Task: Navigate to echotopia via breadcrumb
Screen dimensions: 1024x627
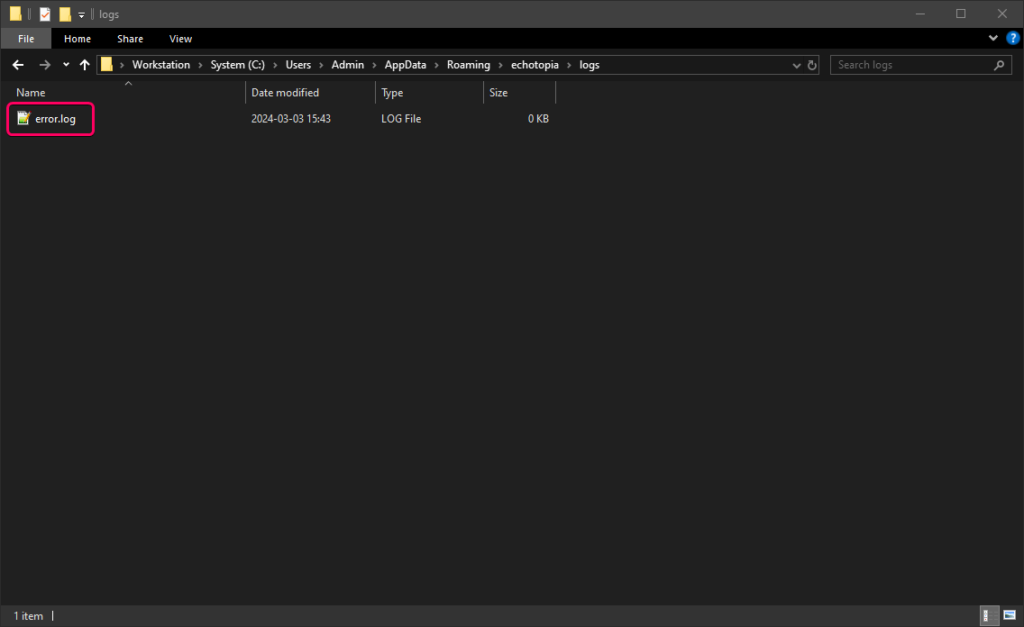Action: point(534,64)
